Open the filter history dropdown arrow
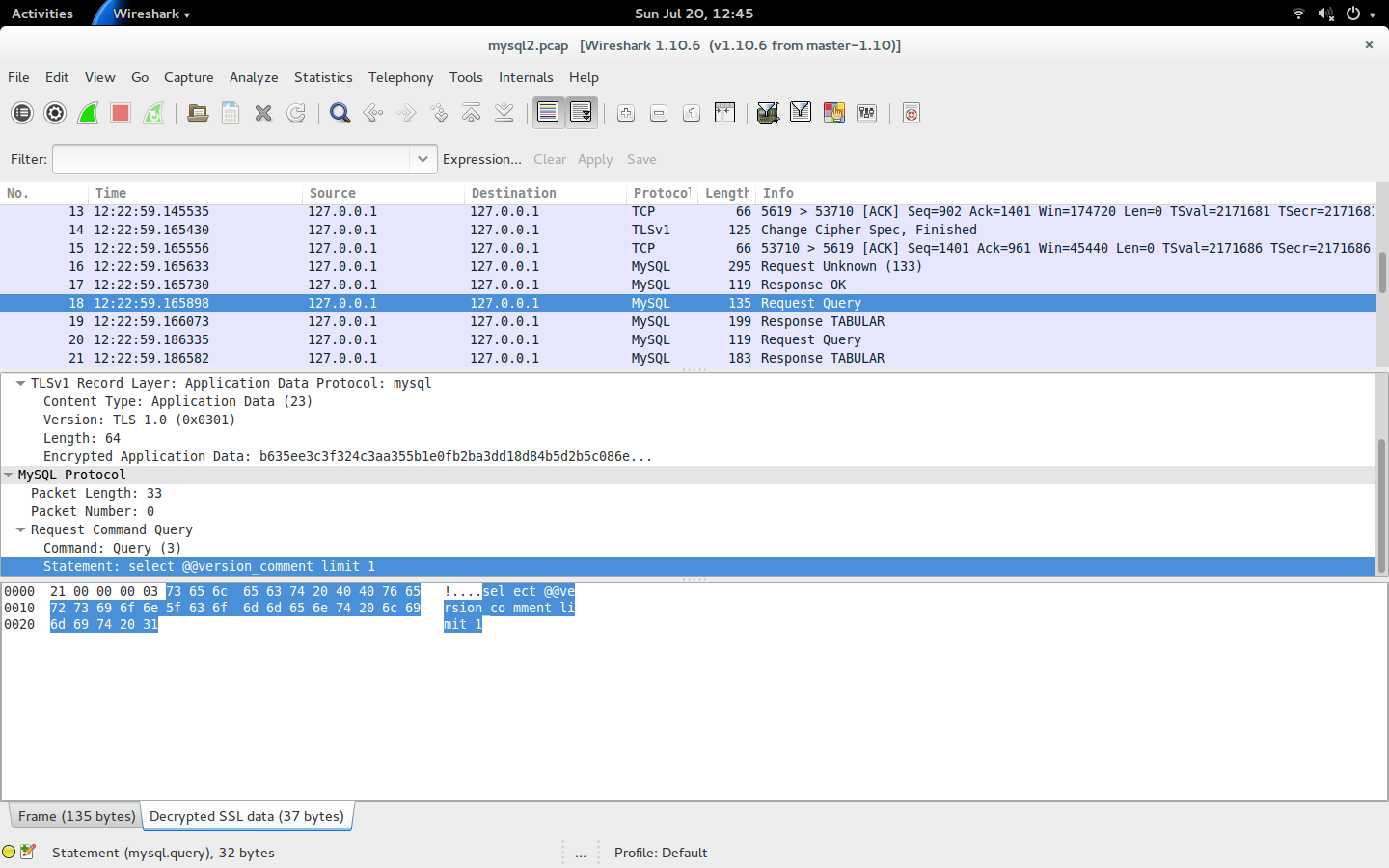Viewport: 1389px width, 868px height. click(x=422, y=159)
